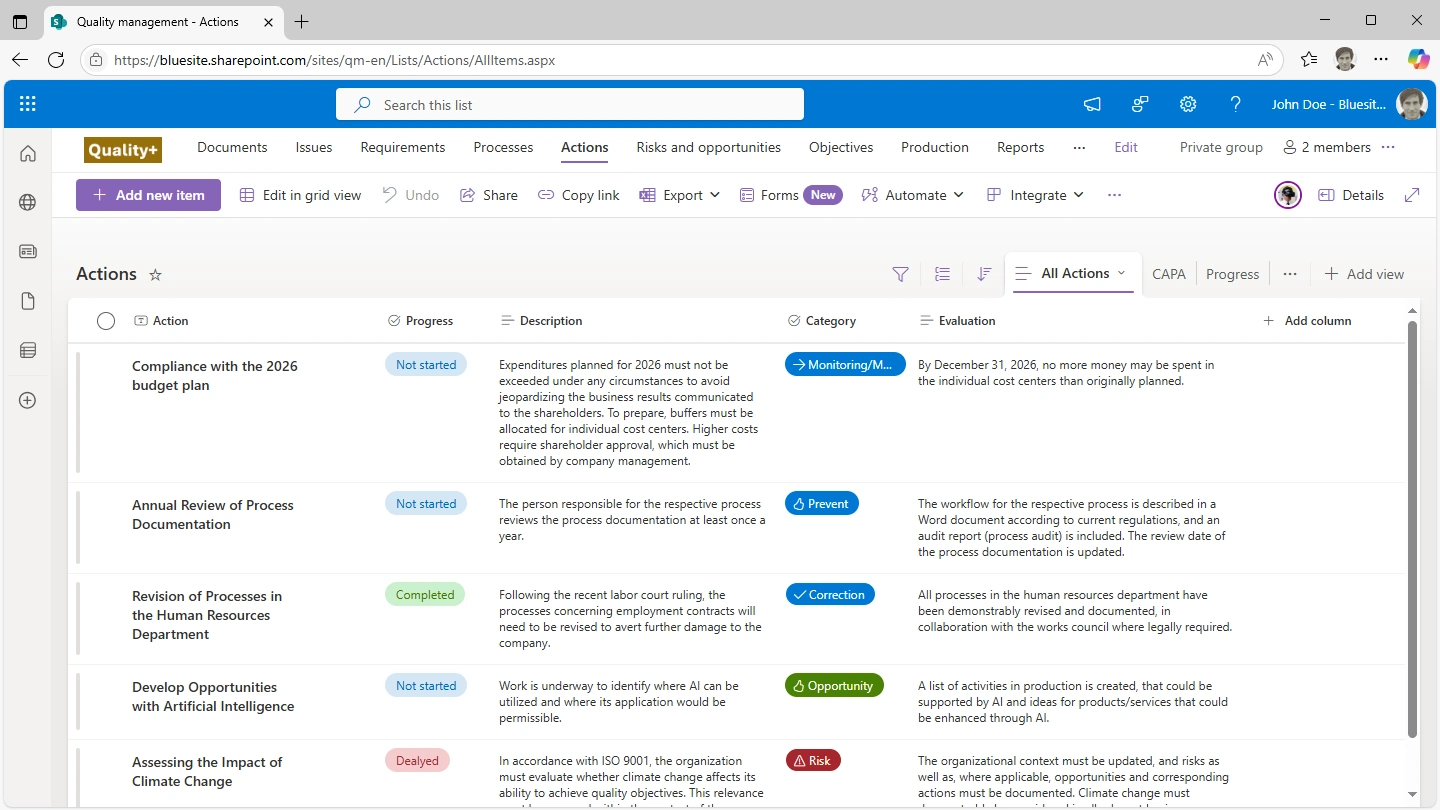Viewport: 1440px width, 810px height.
Task: Open command bar overflow ellipsis after Integrate
Action: pyautogui.click(x=1114, y=195)
